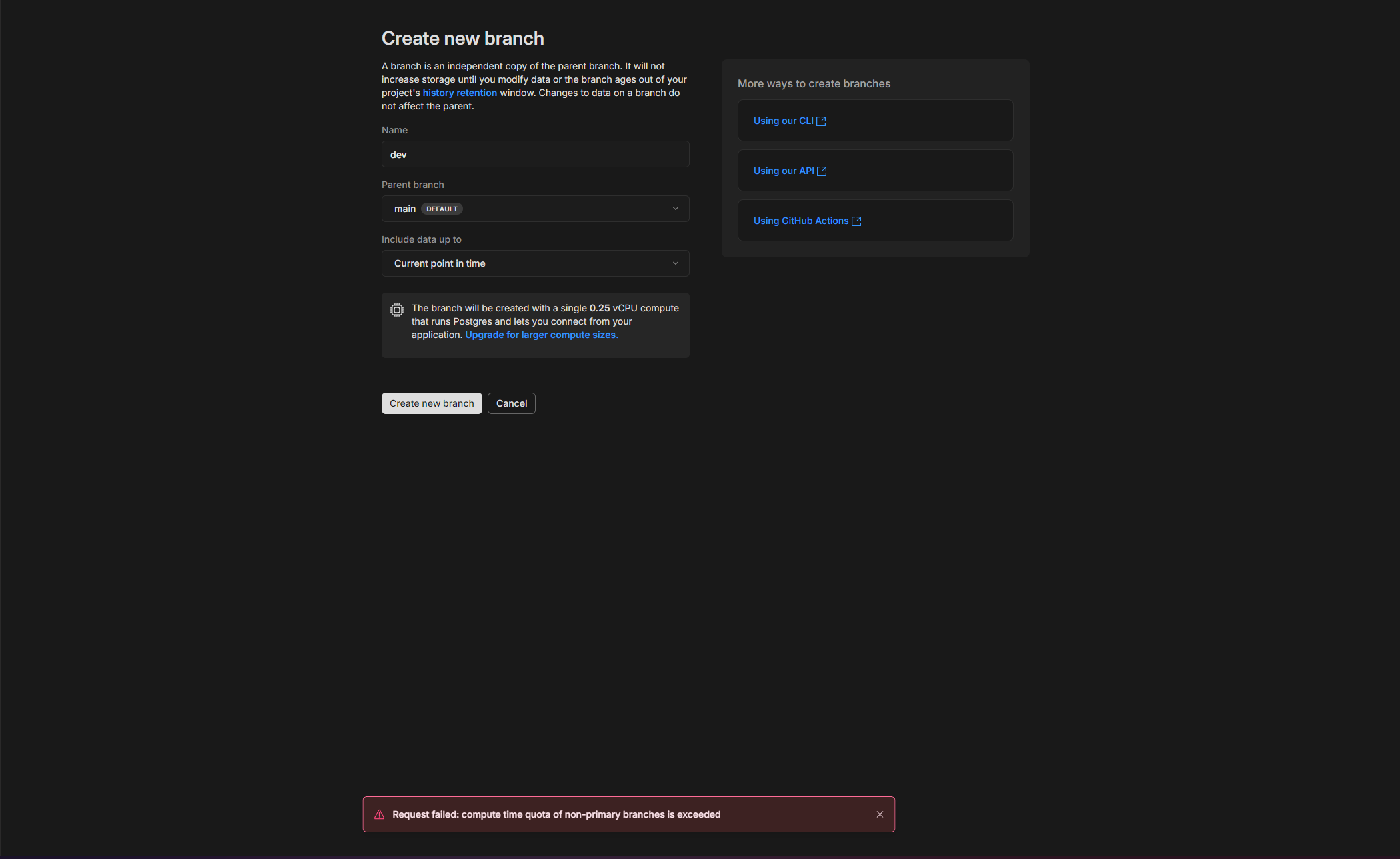Click external-link icon beside Using our CLI
The width and height of the screenshot is (1400, 859).
[821, 121]
